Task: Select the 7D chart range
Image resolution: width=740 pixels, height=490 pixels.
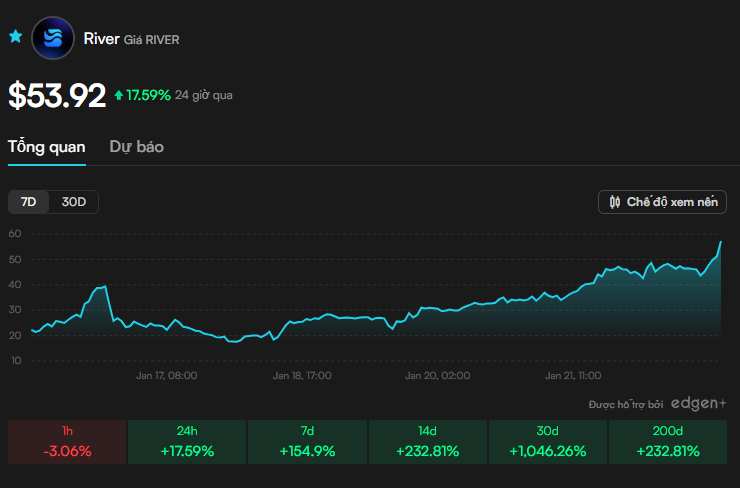Action: click(28, 202)
